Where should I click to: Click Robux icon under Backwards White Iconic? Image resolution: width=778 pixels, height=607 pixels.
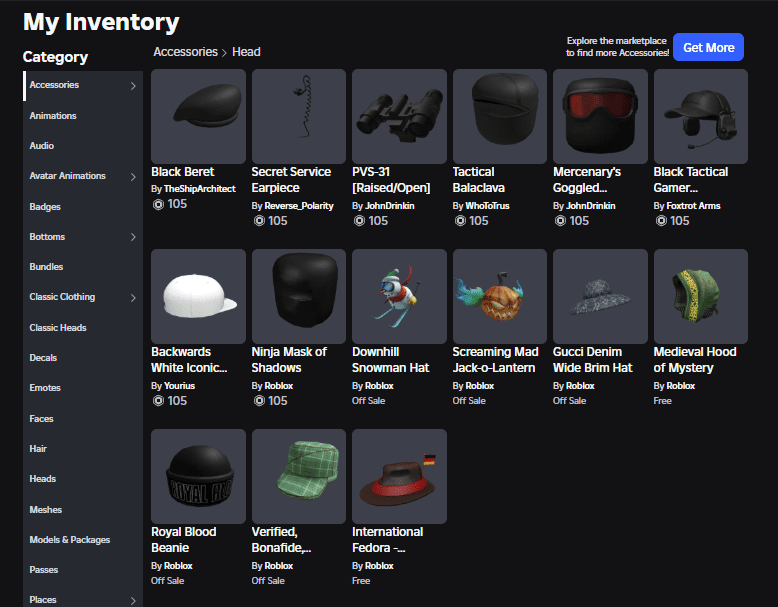[158, 401]
